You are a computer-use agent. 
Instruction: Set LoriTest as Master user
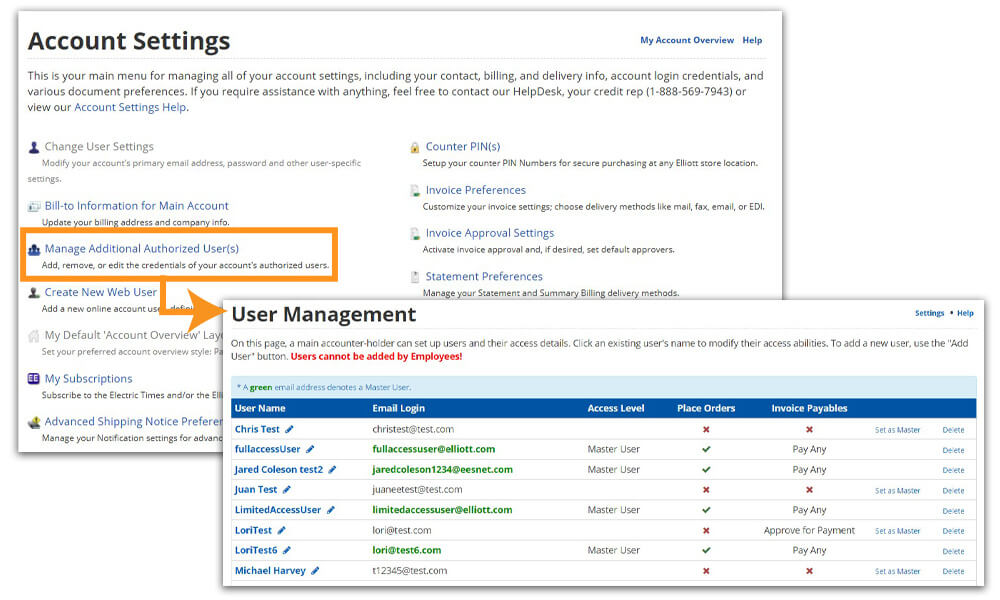(898, 530)
